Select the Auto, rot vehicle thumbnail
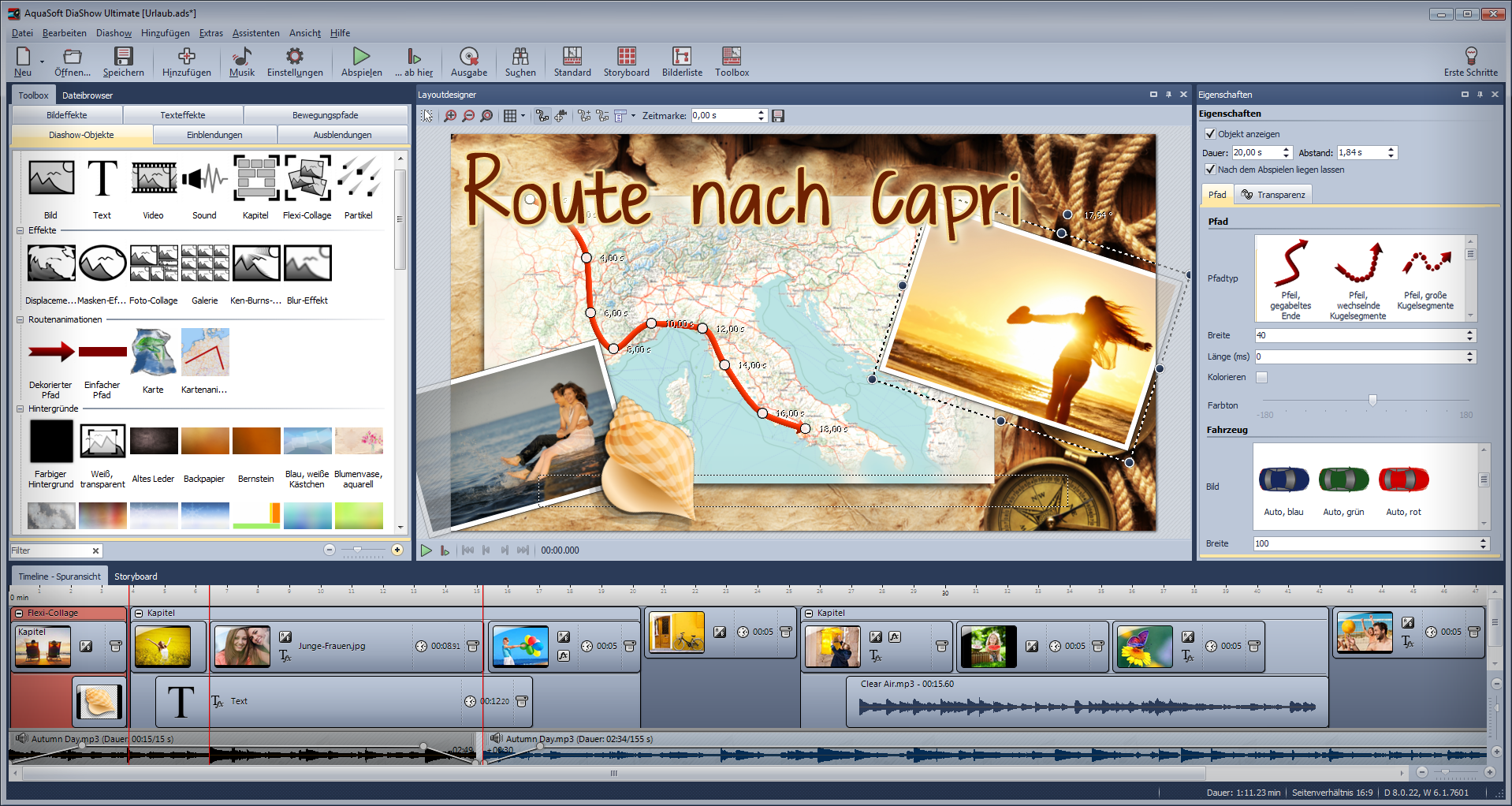This screenshot has height=806, width=1512. point(1403,480)
